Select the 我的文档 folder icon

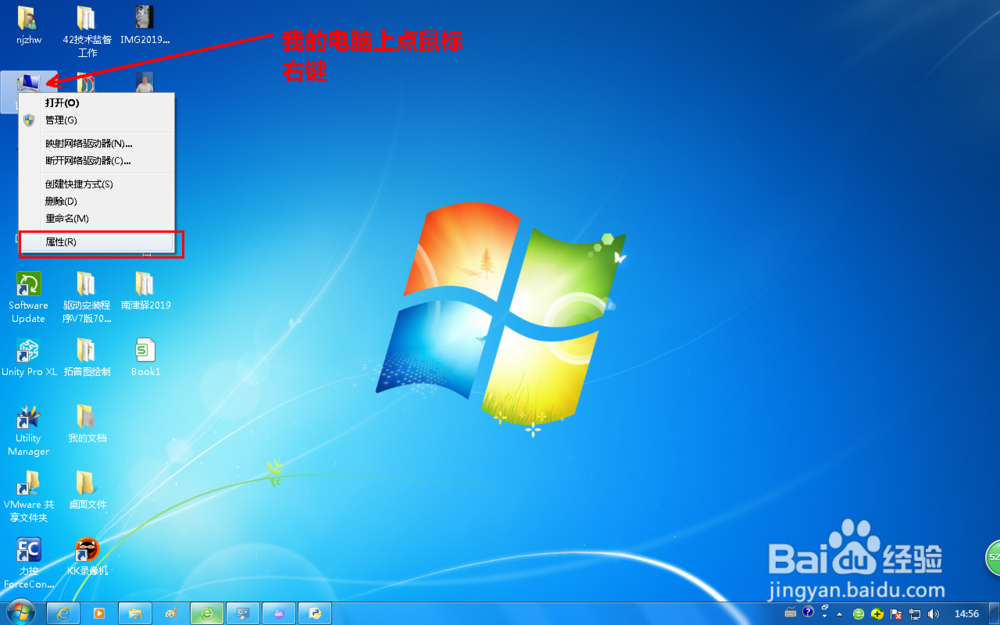(87, 423)
